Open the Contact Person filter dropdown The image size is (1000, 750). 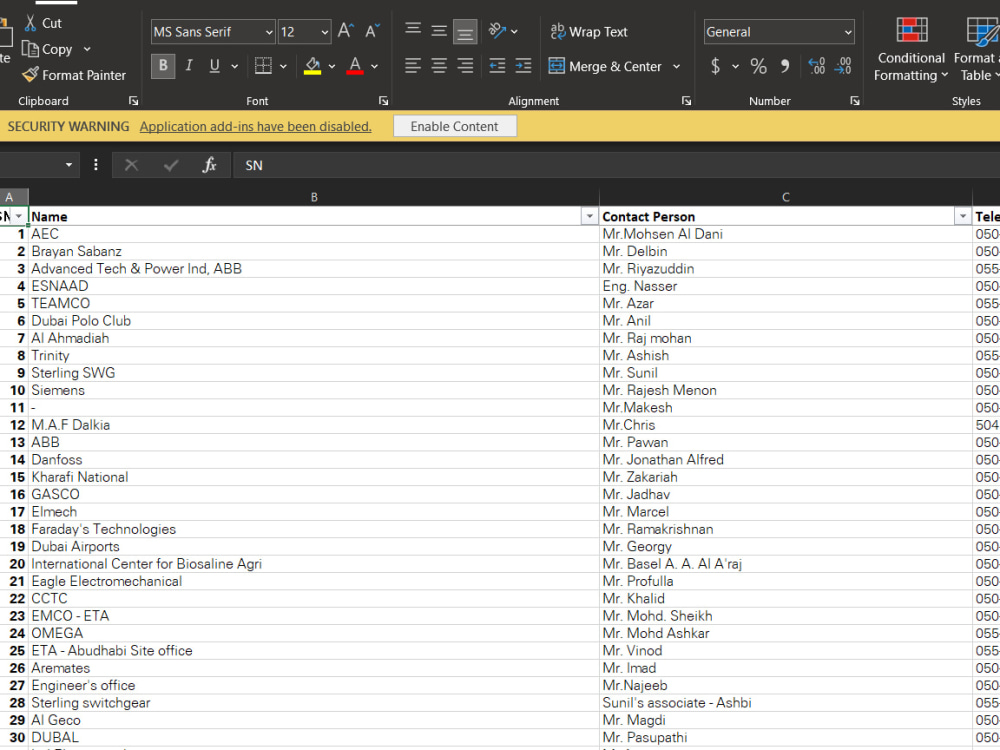(963, 217)
